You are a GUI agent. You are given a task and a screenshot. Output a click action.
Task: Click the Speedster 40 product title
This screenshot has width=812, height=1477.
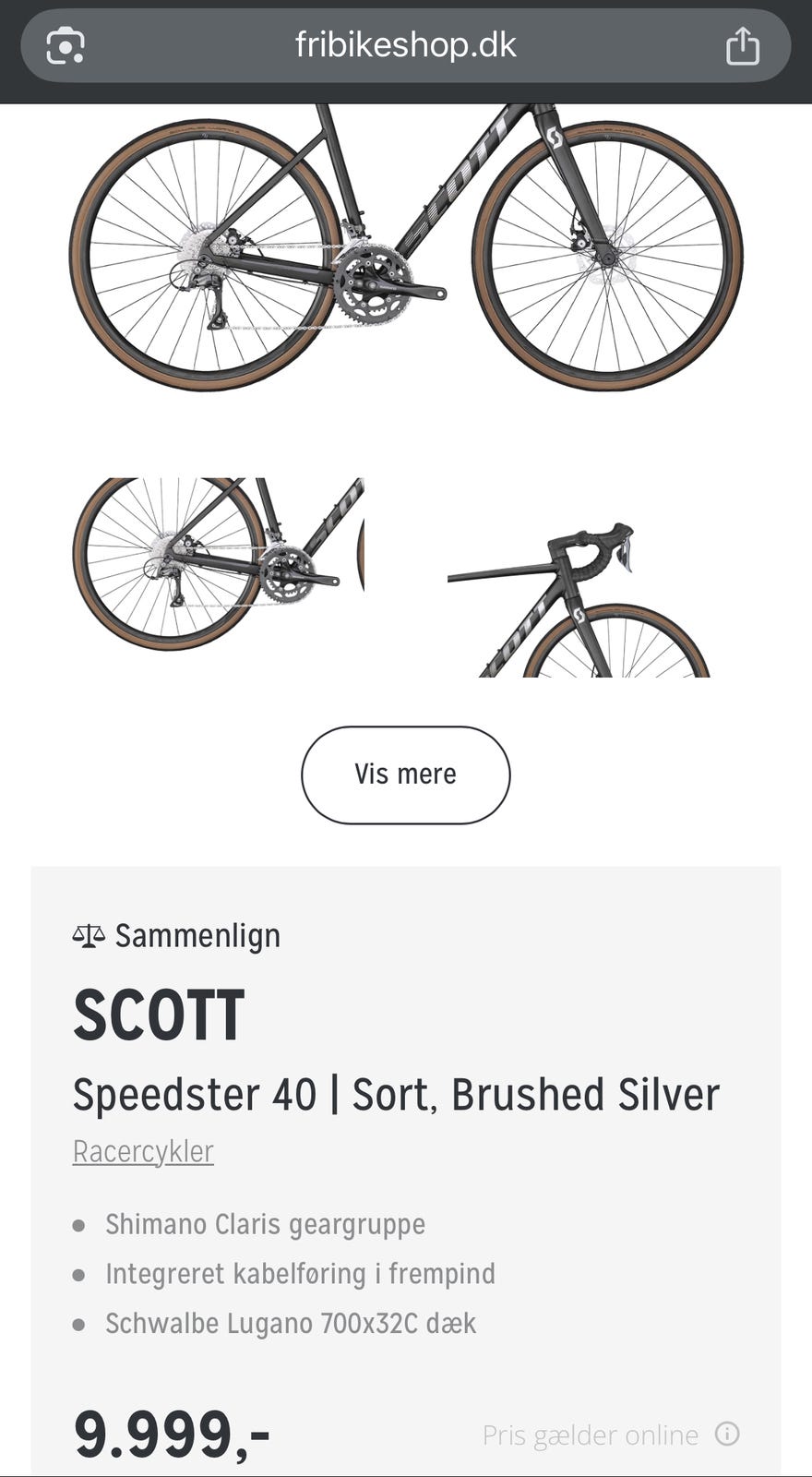click(x=396, y=1095)
